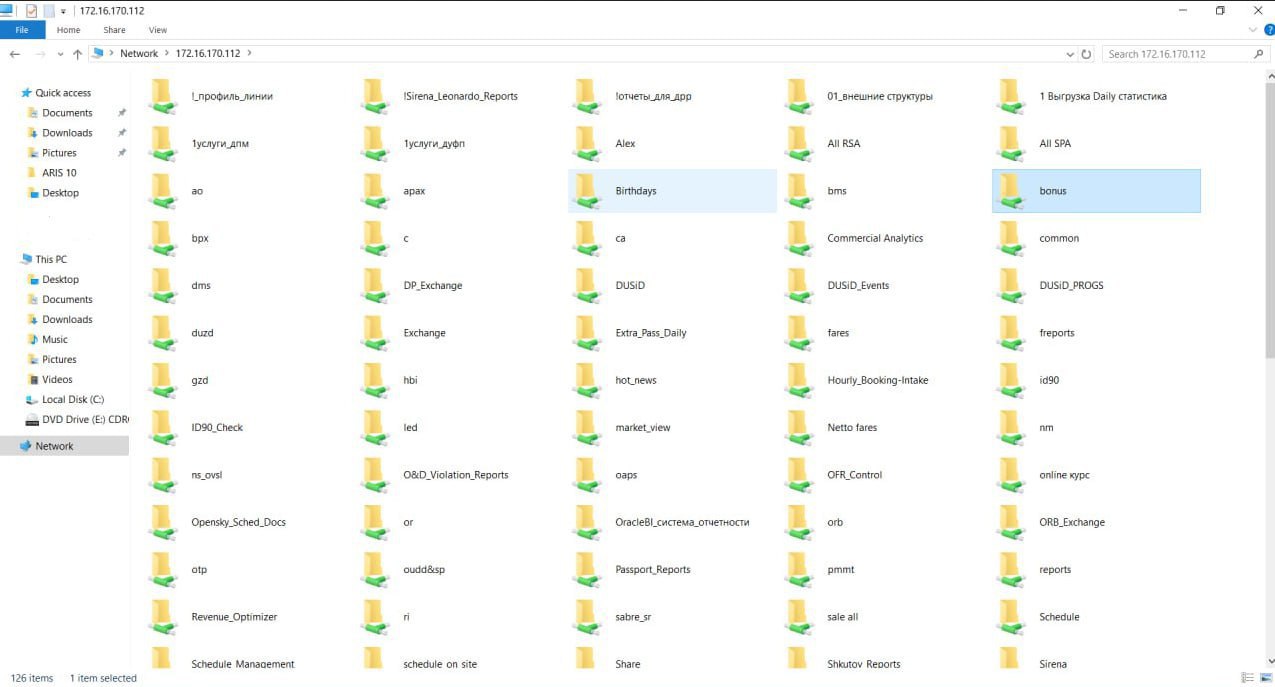Open the address bar history dropdown
1275x687 pixels.
pyautogui.click(x=1071, y=54)
